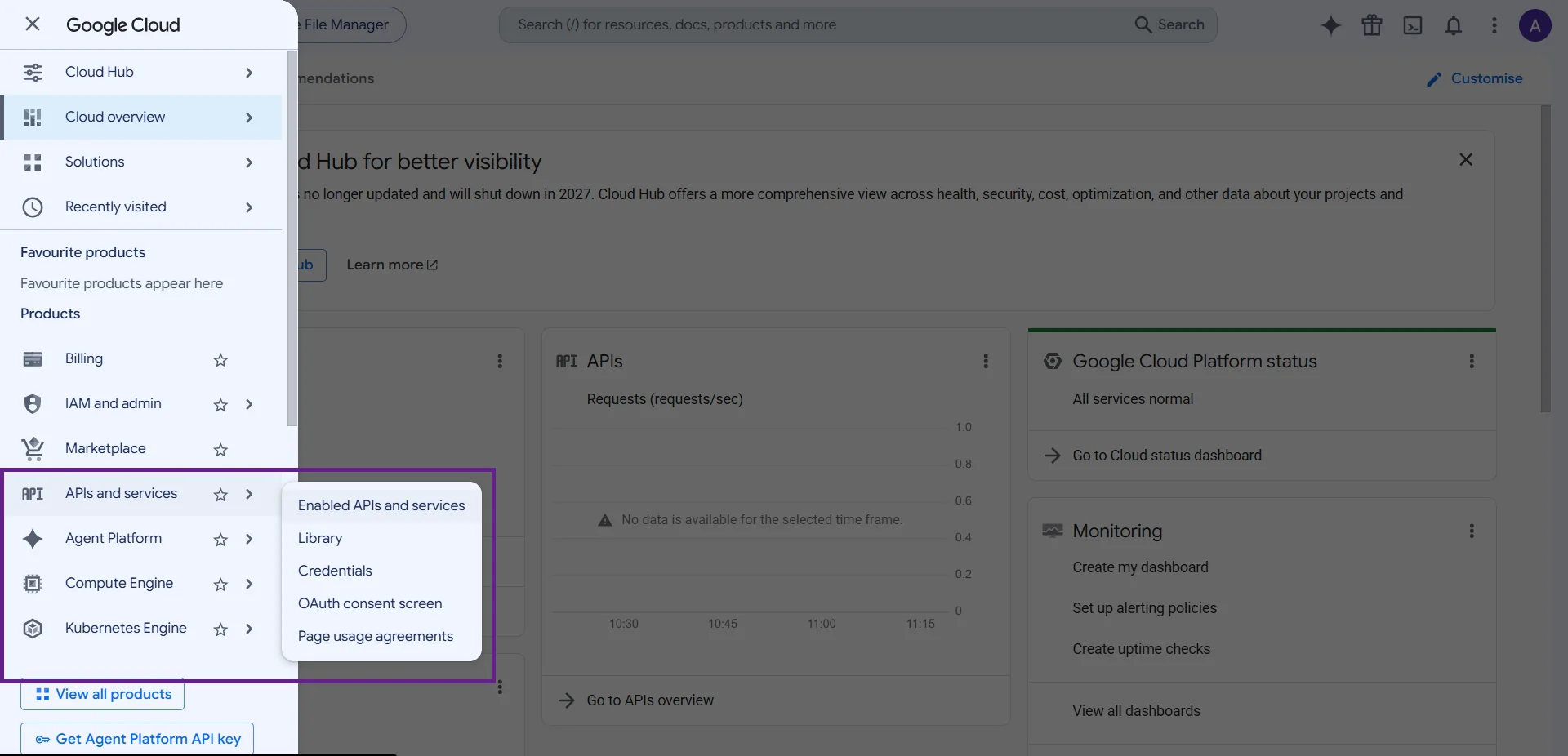Close the navigation menu with the X icon
This screenshot has width=1568, height=756.
point(33,24)
